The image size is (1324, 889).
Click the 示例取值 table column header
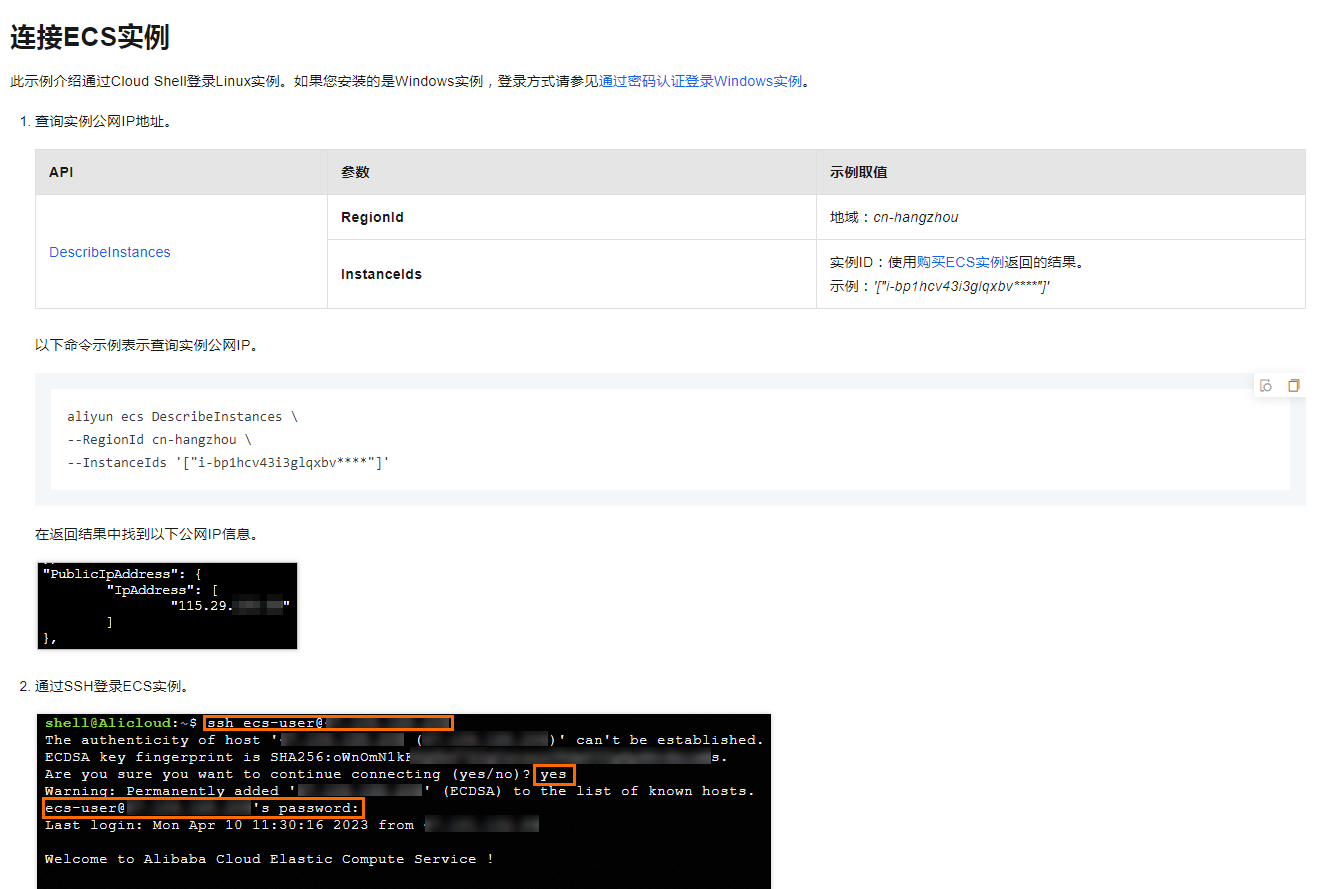coord(1061,172)
